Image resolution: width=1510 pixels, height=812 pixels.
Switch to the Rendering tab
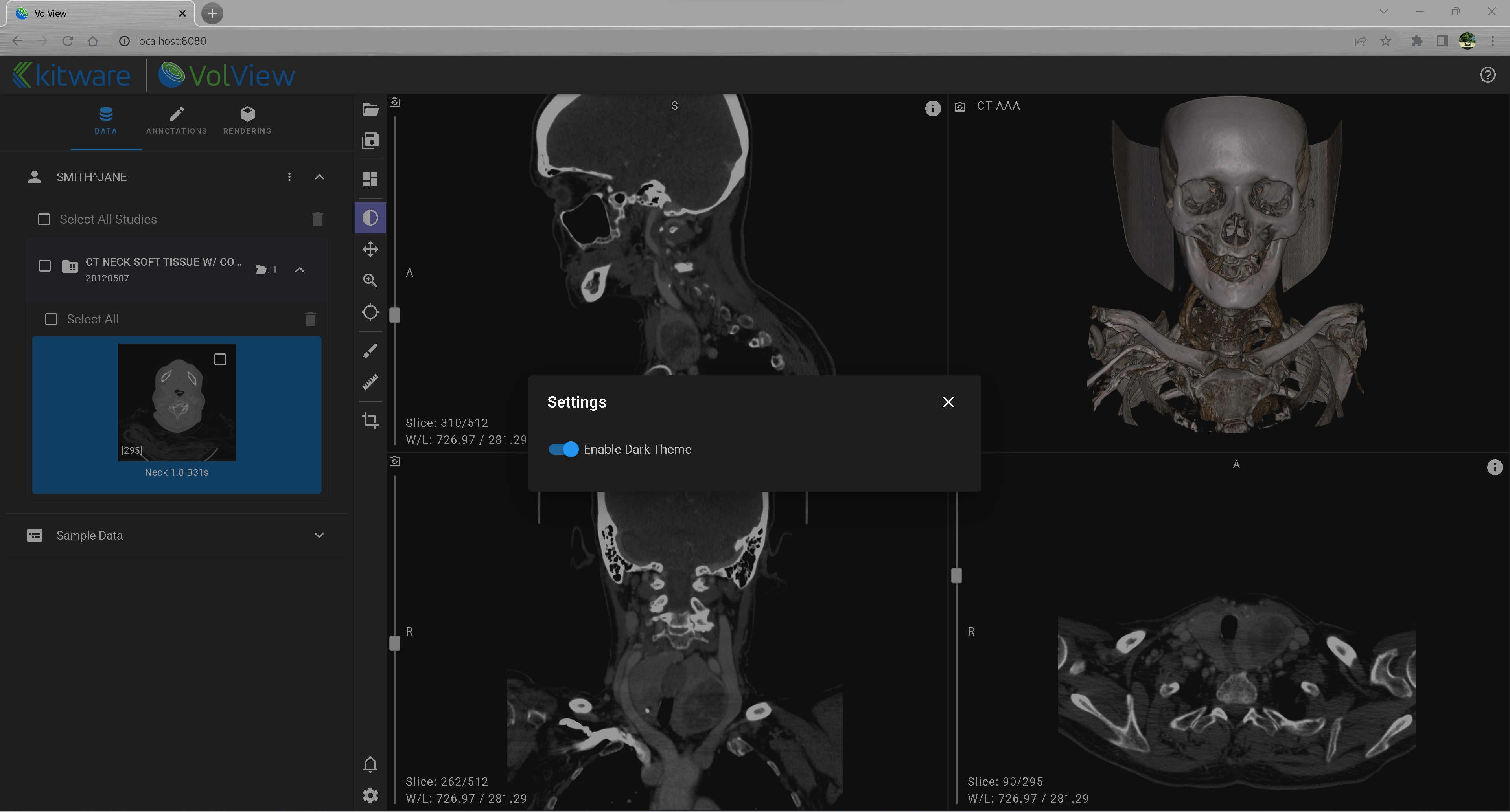[247, 121]
